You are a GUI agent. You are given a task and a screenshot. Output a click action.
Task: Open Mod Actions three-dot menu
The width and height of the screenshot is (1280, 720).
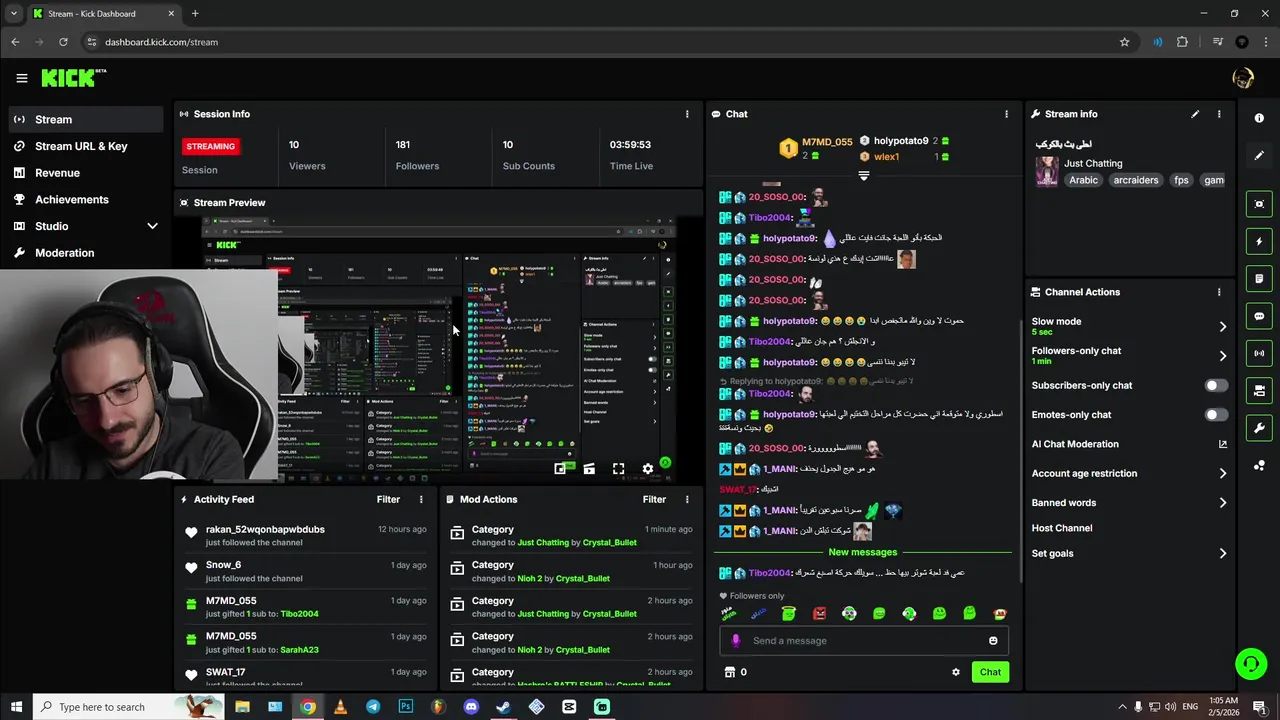[687, 499]
